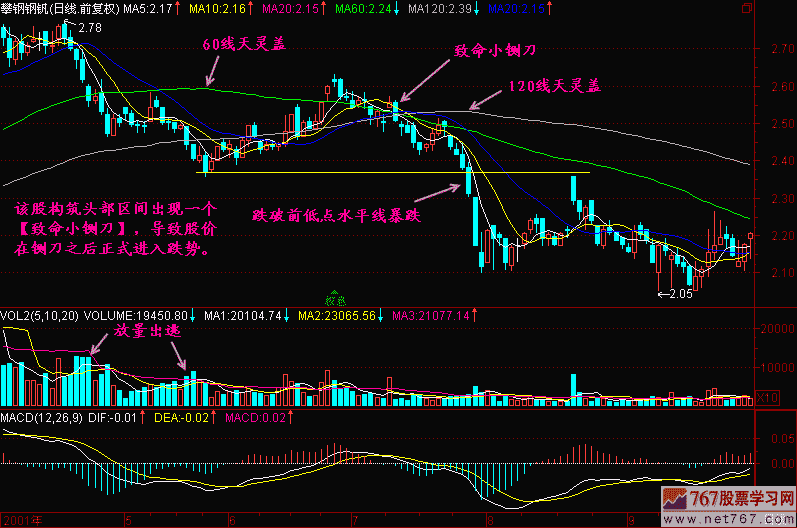Click the 2.78 high price marker
The height and width of the screenshot is (528, 797).
88,26
